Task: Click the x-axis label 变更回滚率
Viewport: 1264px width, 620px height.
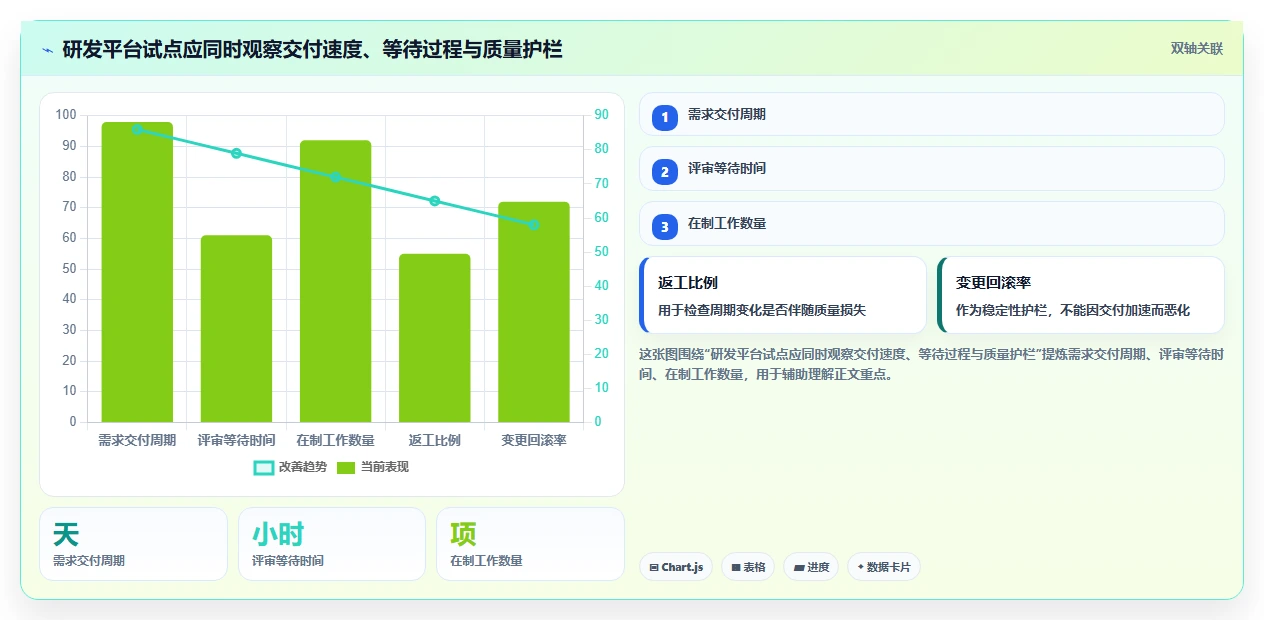Action: pyautogui.click(x=534, y=440)
